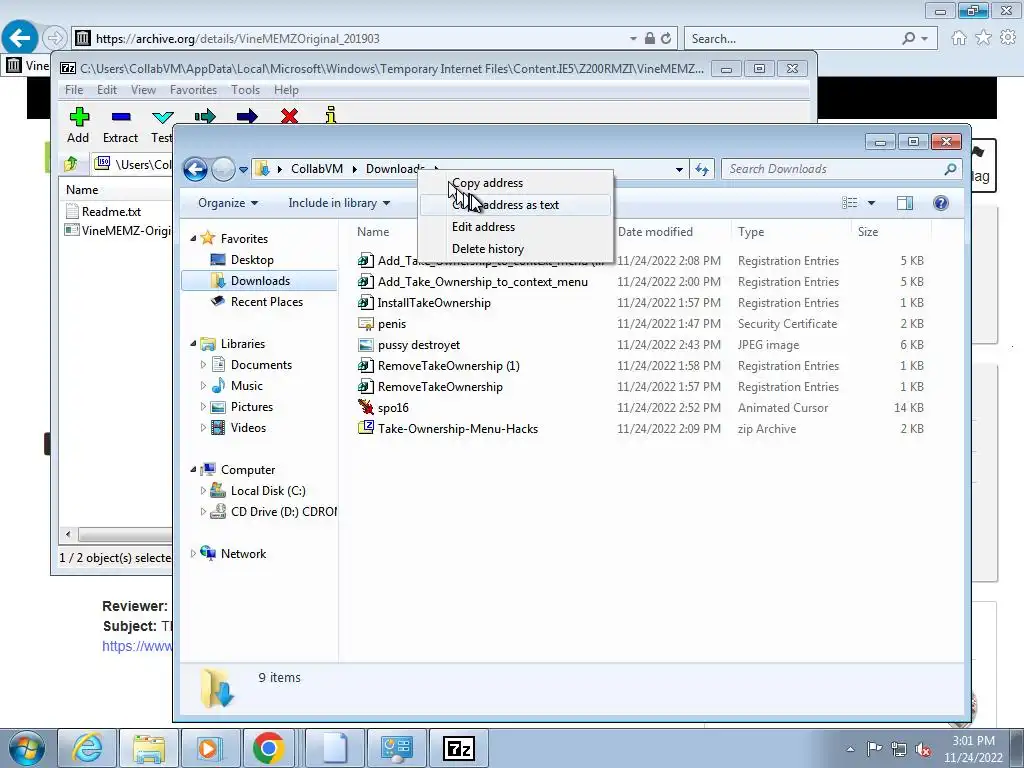Screen dimensions: 1024x768
Task: Click the 7-Zip Info icon
Action: point(331,116)
